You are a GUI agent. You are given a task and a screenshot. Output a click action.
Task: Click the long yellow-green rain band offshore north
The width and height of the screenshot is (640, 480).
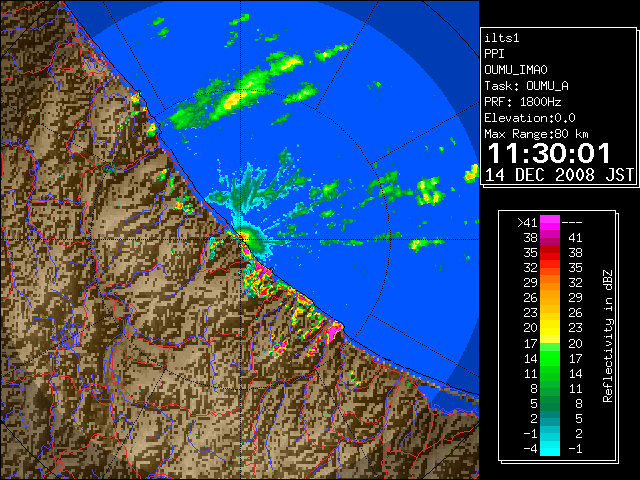point(235,96)
